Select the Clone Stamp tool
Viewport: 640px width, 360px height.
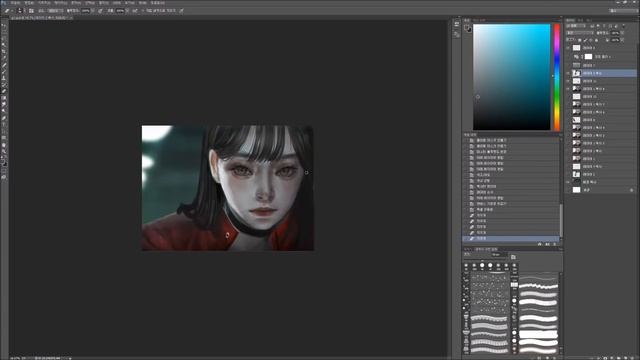[4, 78]
